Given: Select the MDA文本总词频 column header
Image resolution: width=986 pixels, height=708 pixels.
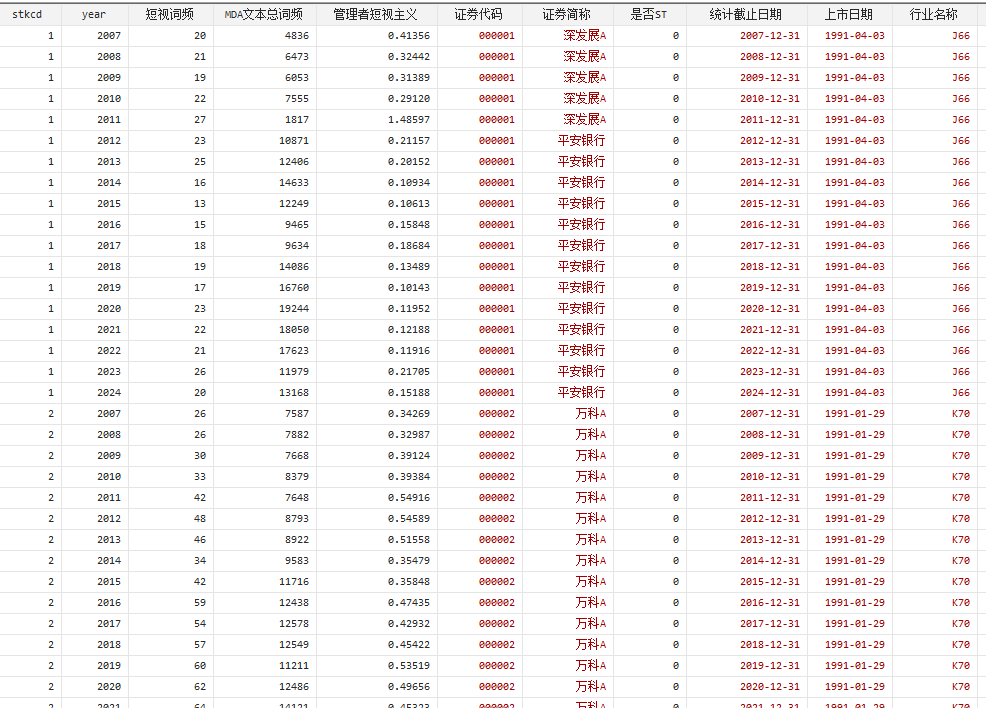Looking at the screenshot, I should click(264, 14).
